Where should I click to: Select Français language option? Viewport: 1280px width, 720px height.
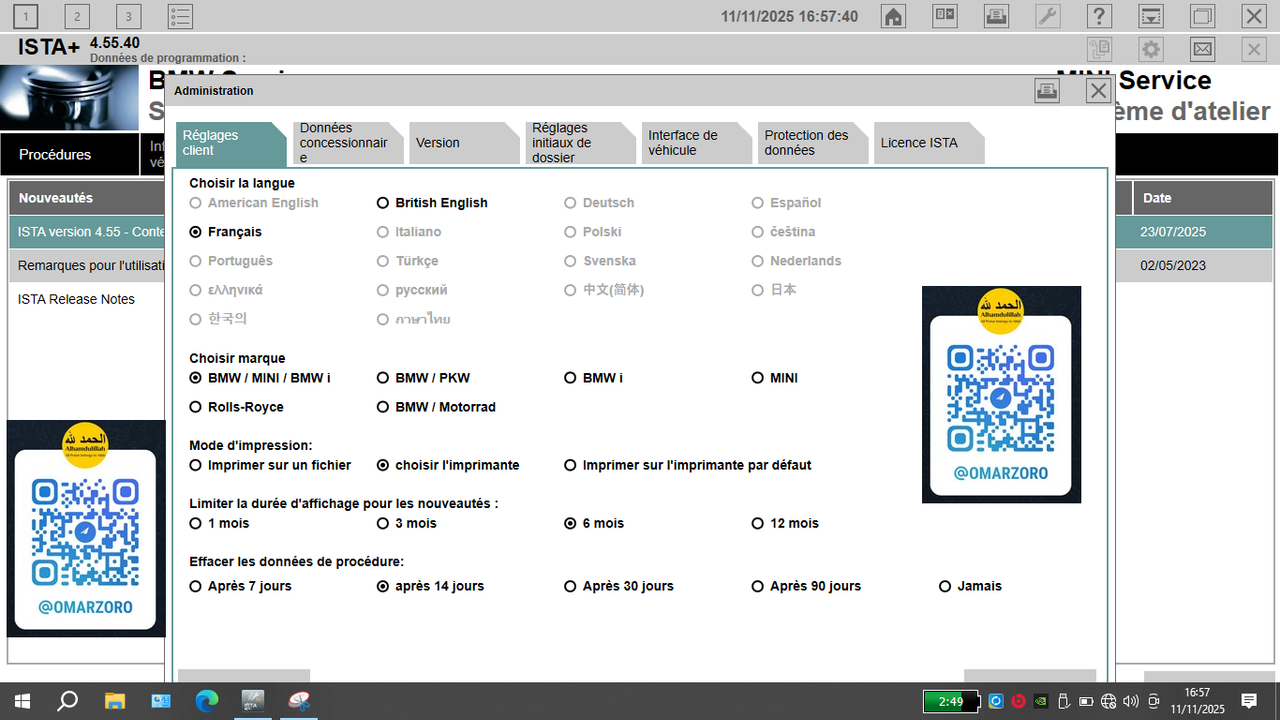pos(226,232)
